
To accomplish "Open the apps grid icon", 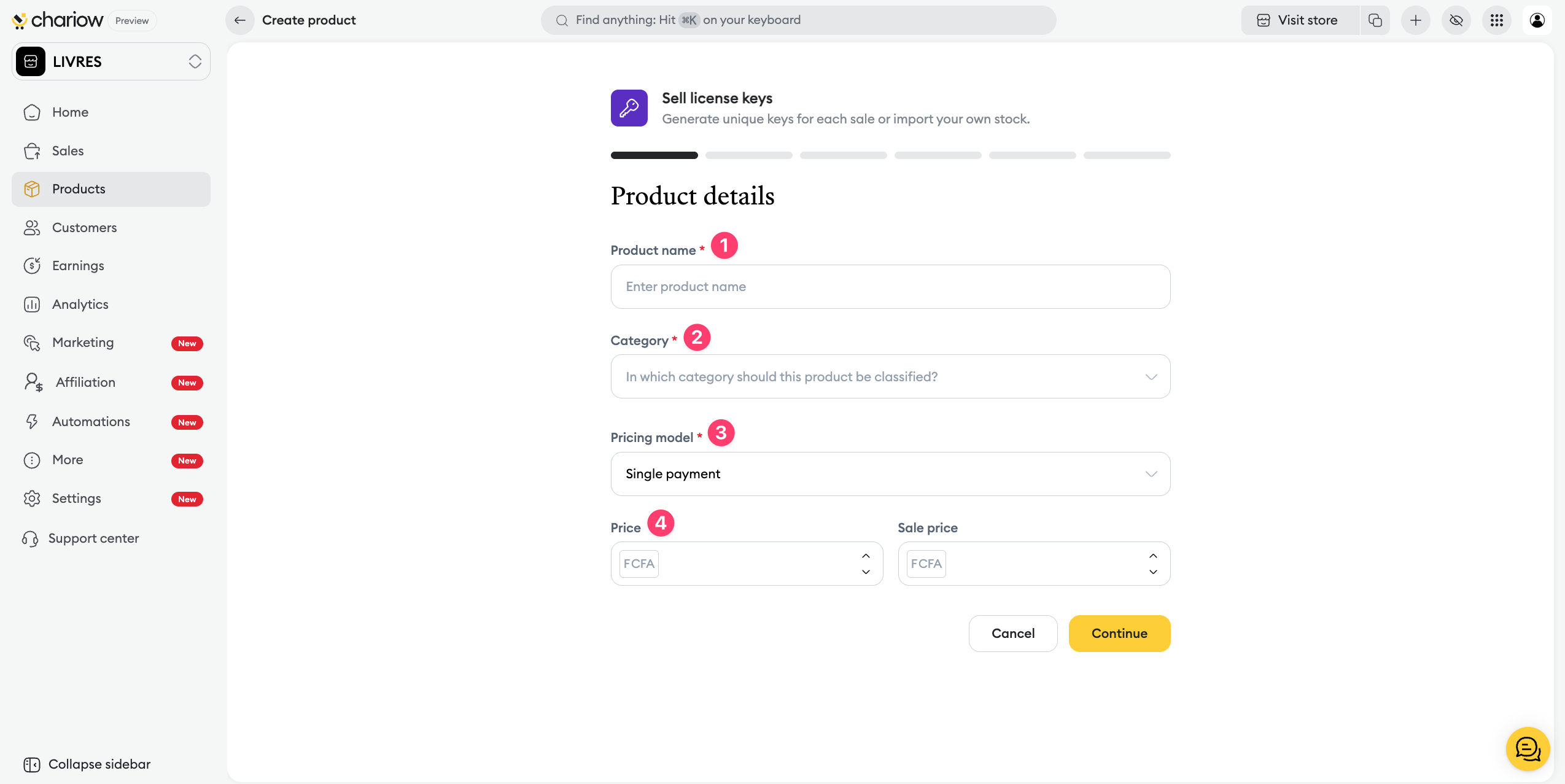I will point(1497,20).
